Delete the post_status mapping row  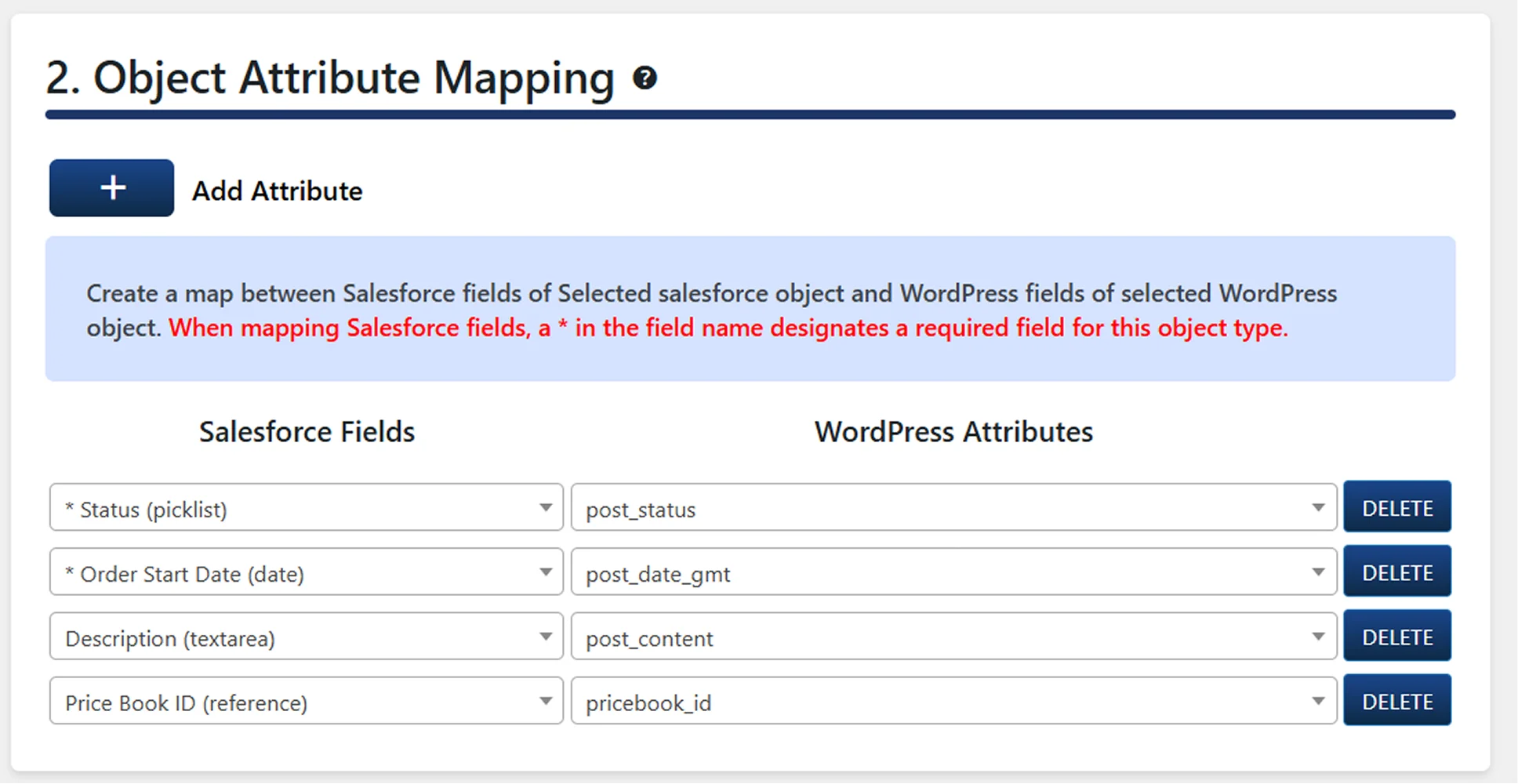1397,507
